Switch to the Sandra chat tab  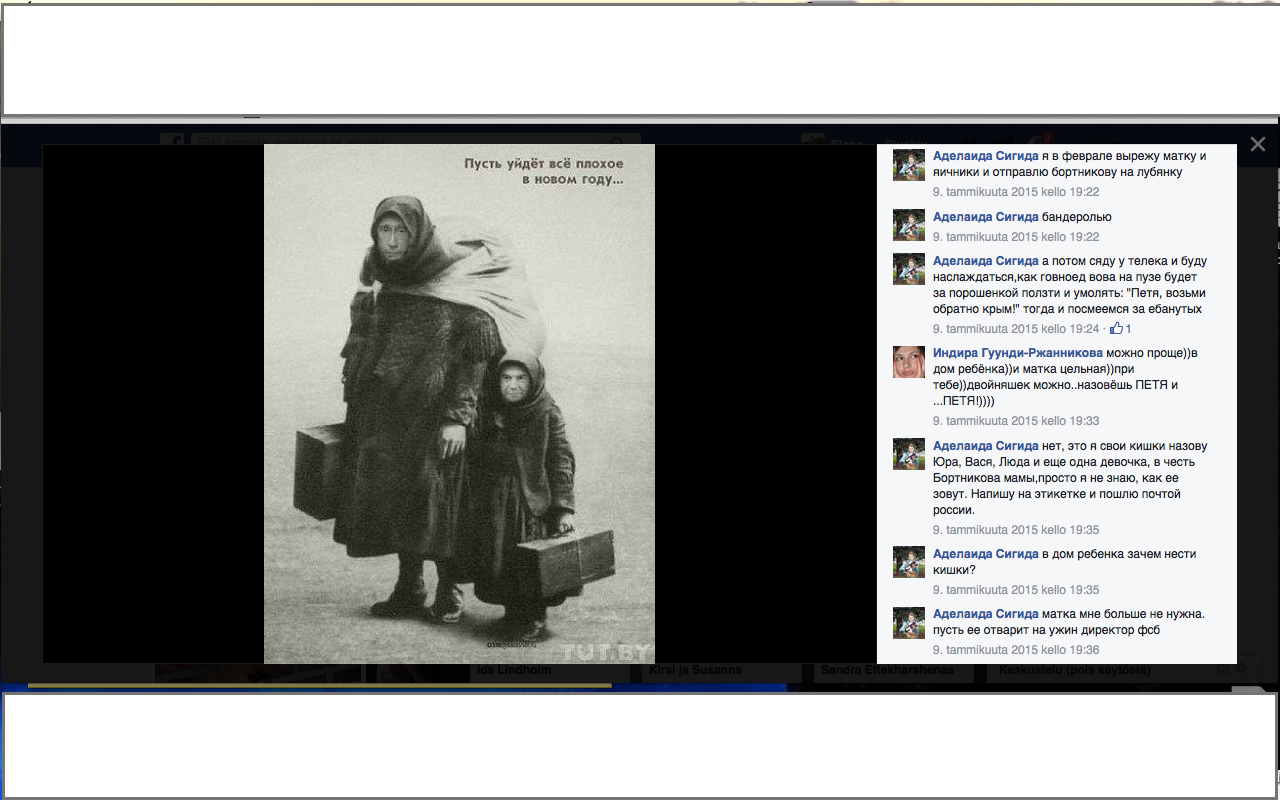pos(887,670)
